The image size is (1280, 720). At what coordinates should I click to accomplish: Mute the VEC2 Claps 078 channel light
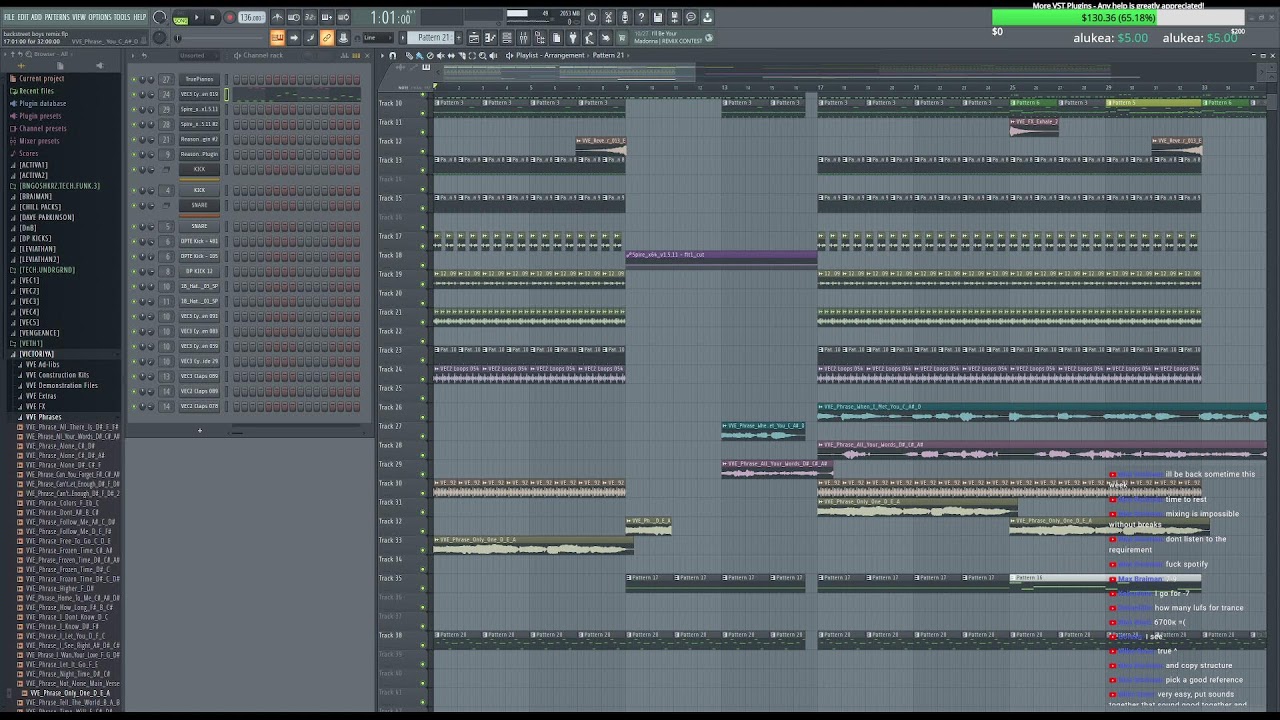point(134,406)
